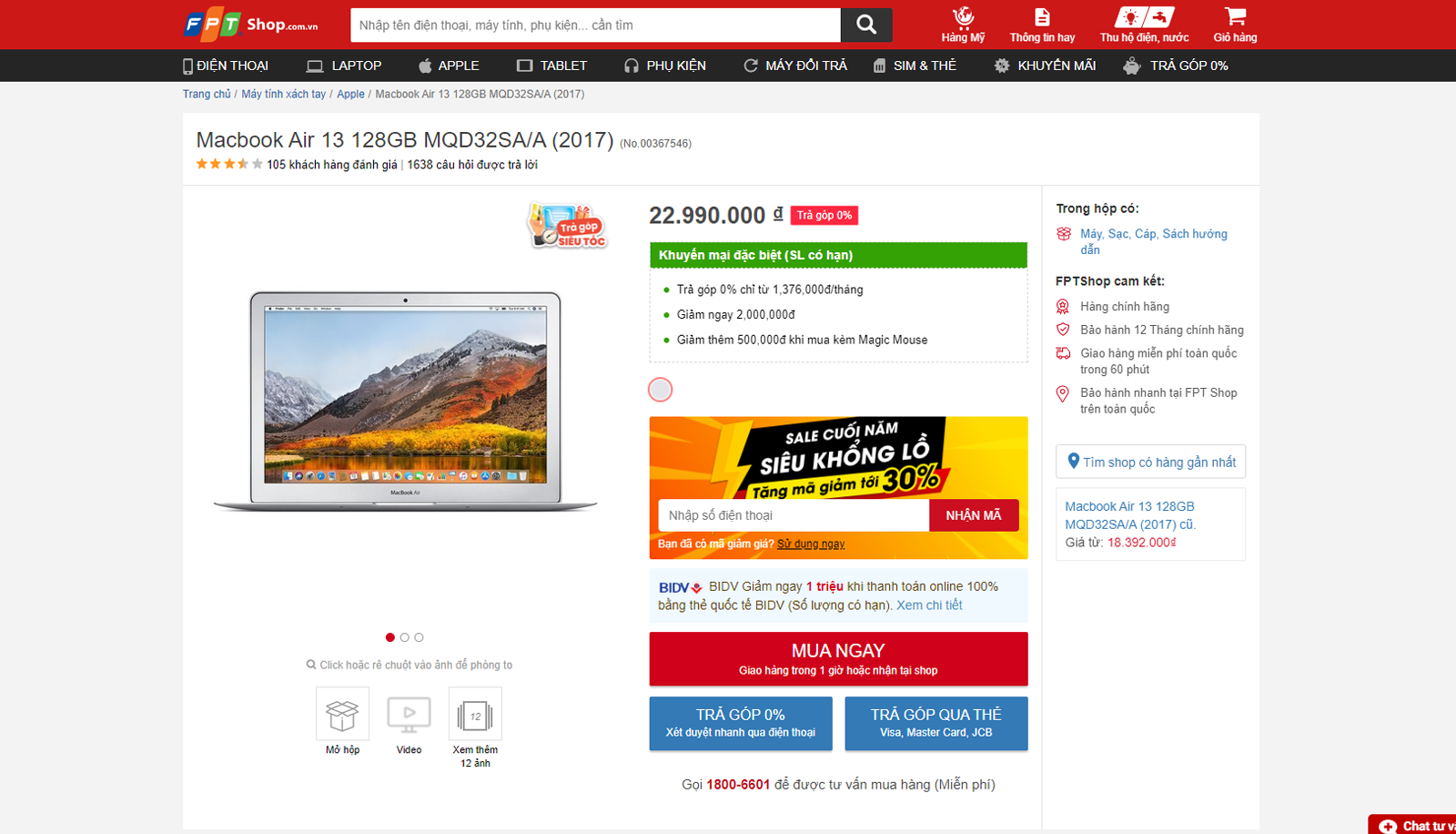Open the SIM & THẺ menu
Screen dimensions: 1456x834
click(915, 66)
